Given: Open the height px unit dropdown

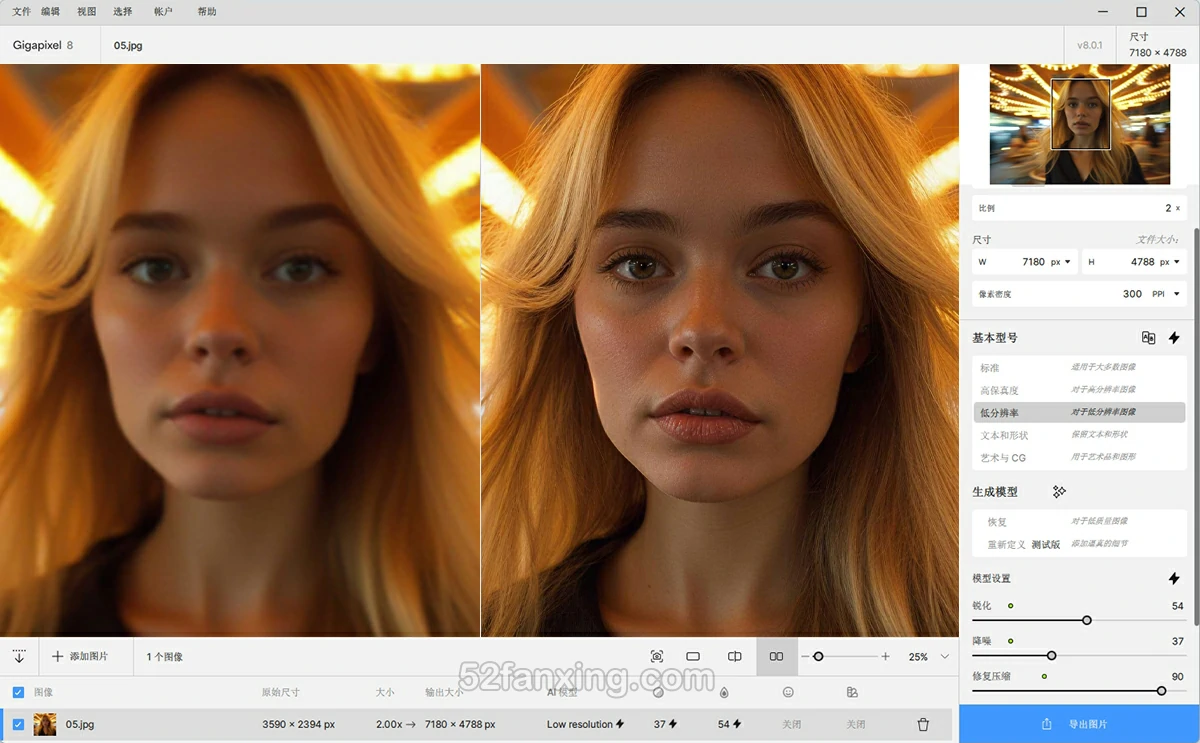Looking at the screenshot, I should tap(1170, 262).
